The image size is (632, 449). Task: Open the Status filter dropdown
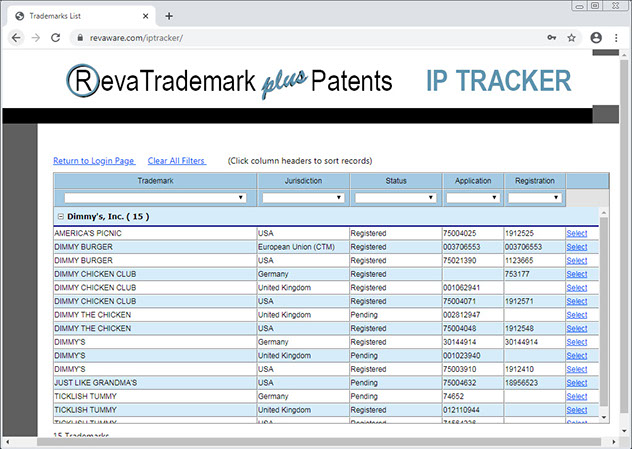click(396, 198)
